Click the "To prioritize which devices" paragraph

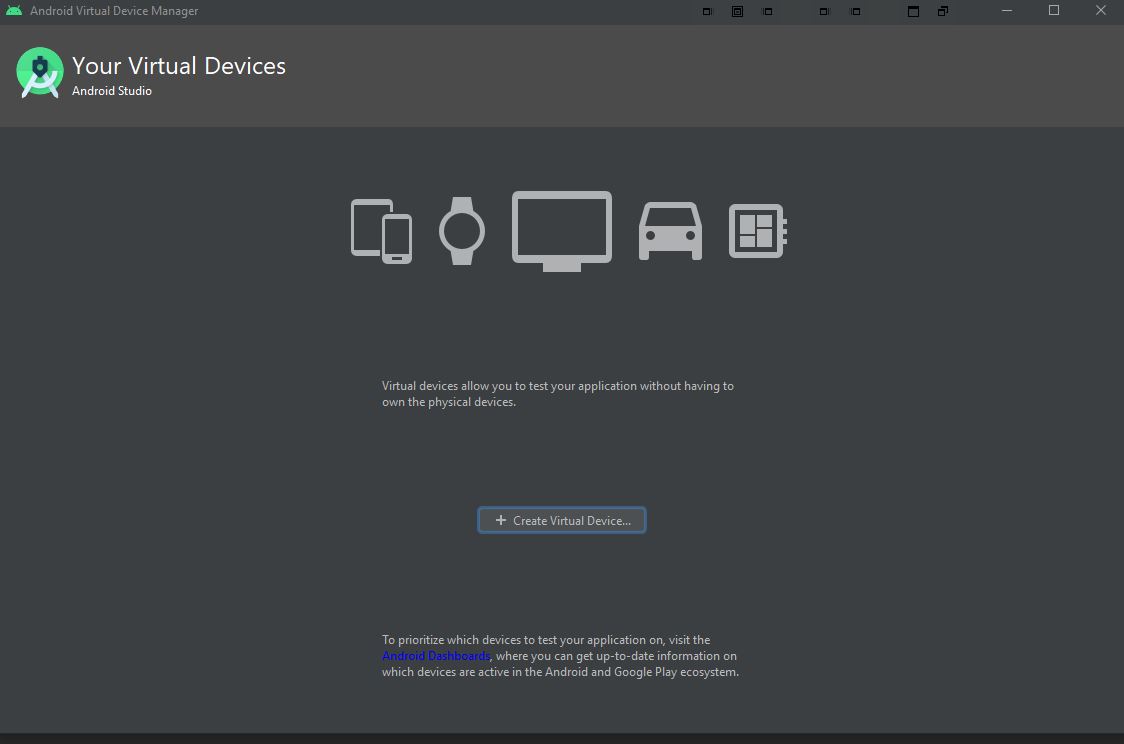561,656
